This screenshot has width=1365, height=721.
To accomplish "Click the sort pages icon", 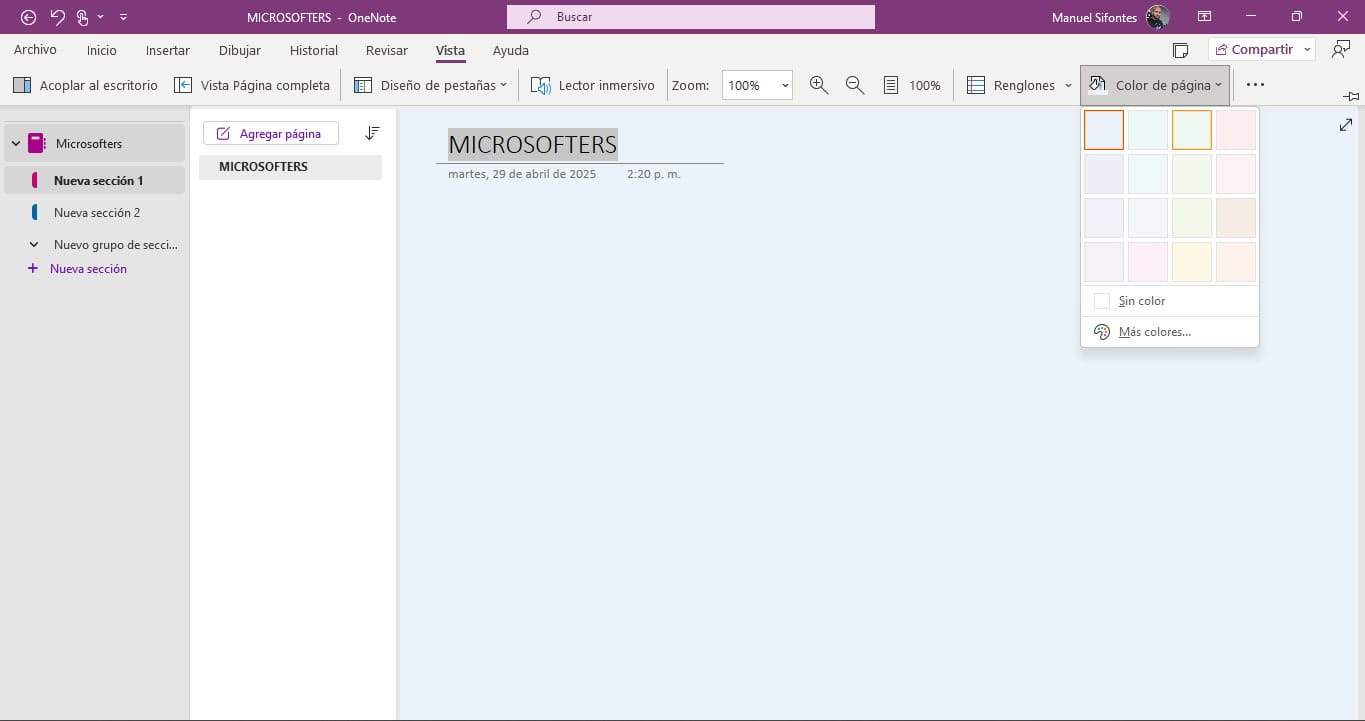I will point(372,133).
